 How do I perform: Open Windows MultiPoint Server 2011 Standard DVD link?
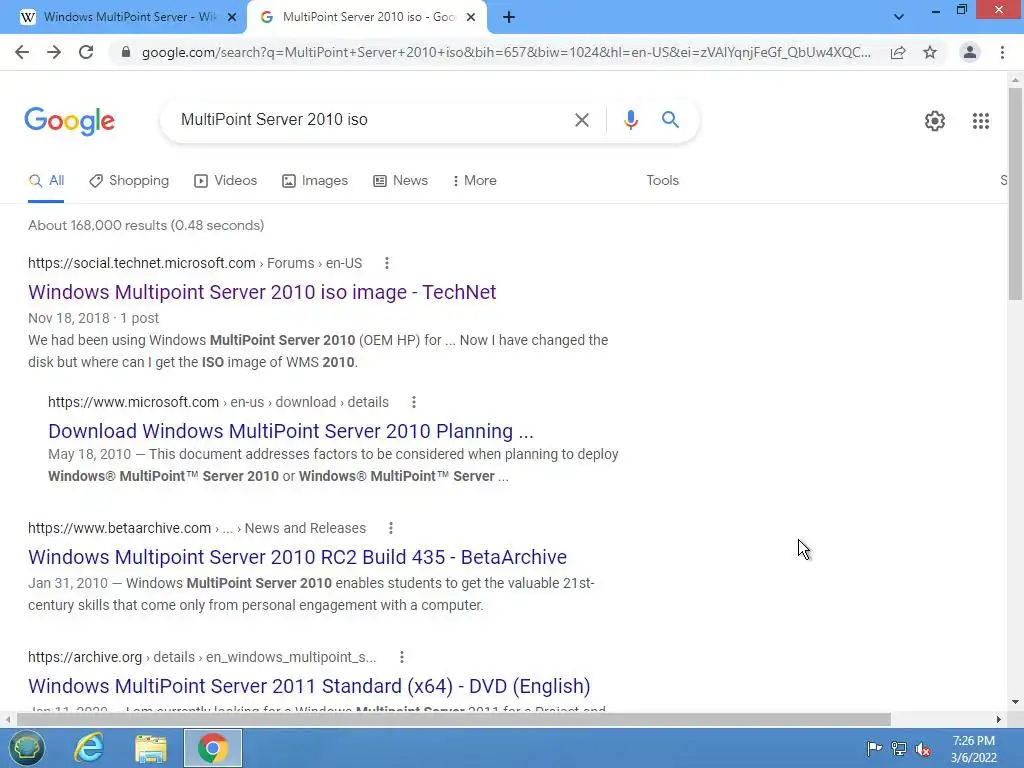(309, 686)
